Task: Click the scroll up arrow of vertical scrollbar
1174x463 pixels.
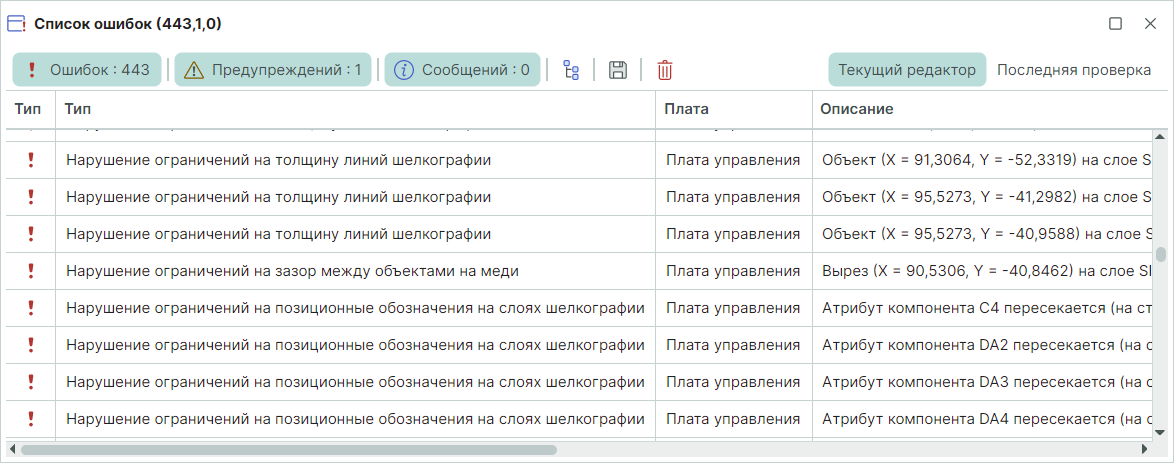Action: (x=1160, y=137)
